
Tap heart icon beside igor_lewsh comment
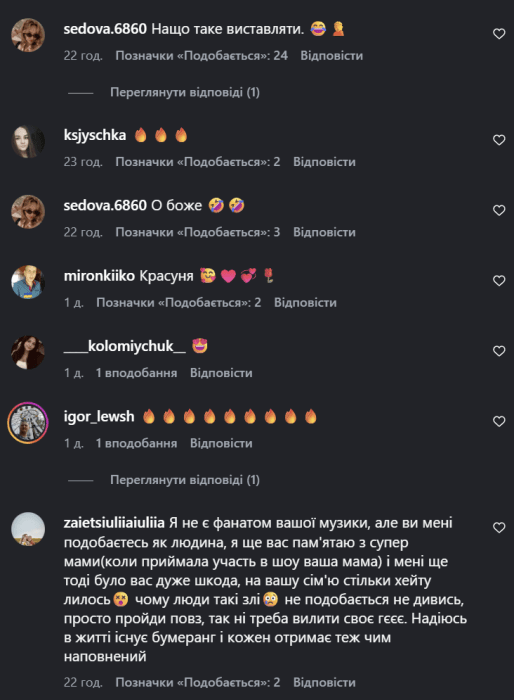499,421
